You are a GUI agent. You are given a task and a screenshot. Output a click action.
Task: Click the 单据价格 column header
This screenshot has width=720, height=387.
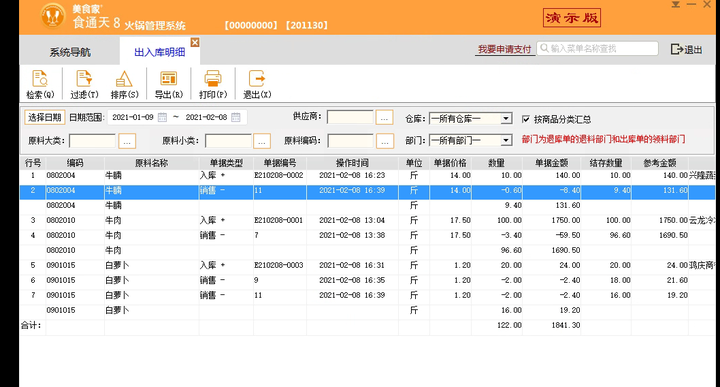pyautogui.click(x=450, y=163)
